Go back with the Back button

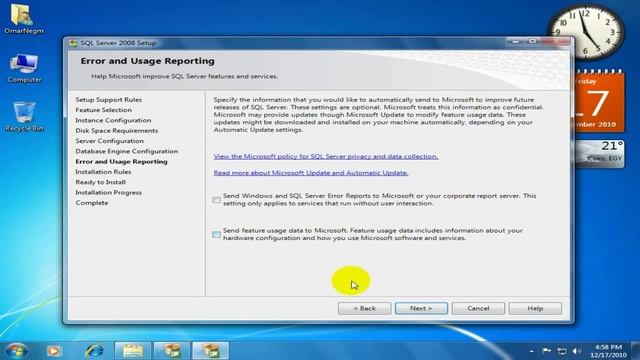(x=364, y=308)
